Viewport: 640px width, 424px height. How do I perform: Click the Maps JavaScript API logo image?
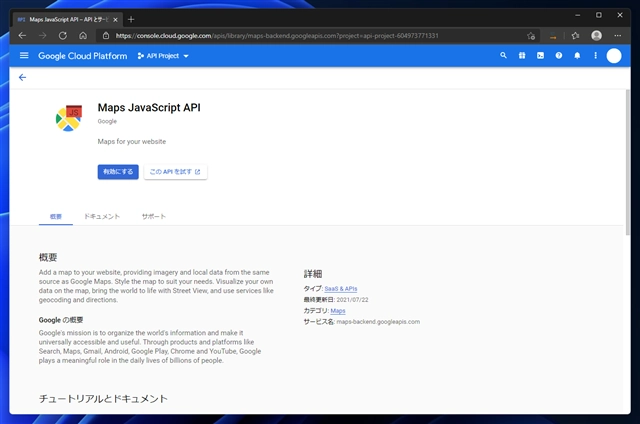coord(69,118)
